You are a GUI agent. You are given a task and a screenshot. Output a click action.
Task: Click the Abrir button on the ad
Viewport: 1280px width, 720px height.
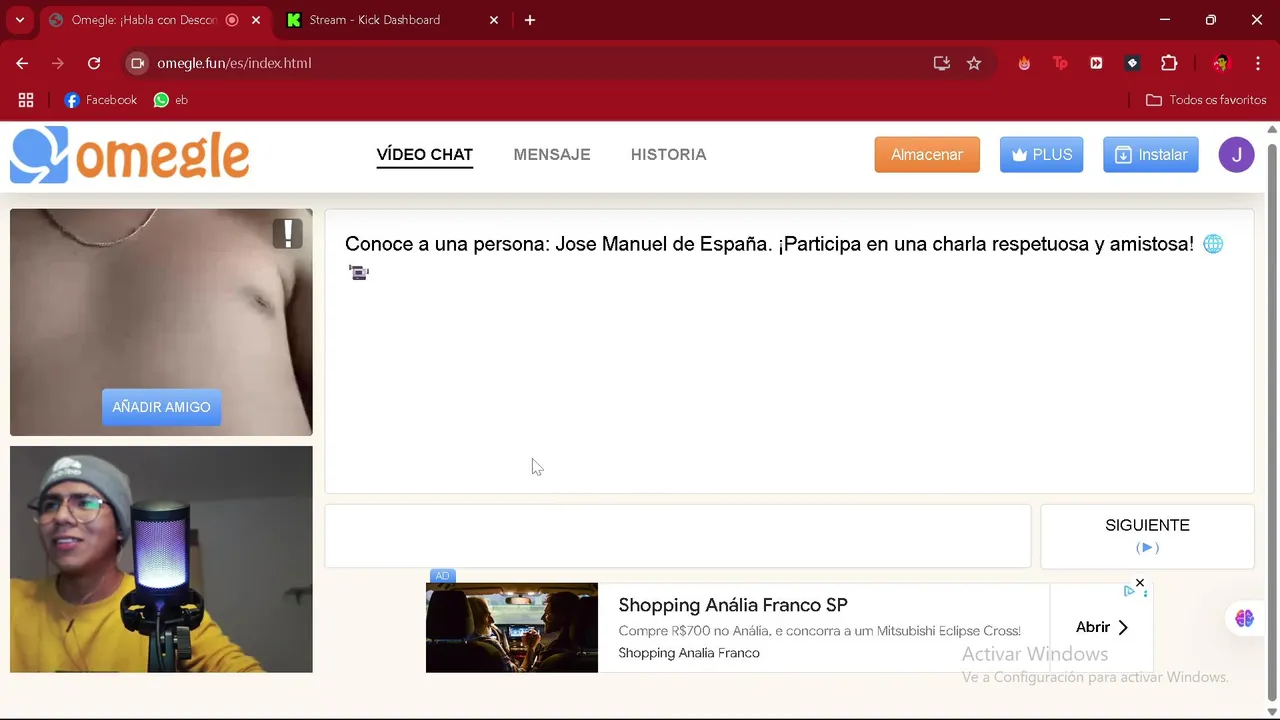click(1101, 628)
